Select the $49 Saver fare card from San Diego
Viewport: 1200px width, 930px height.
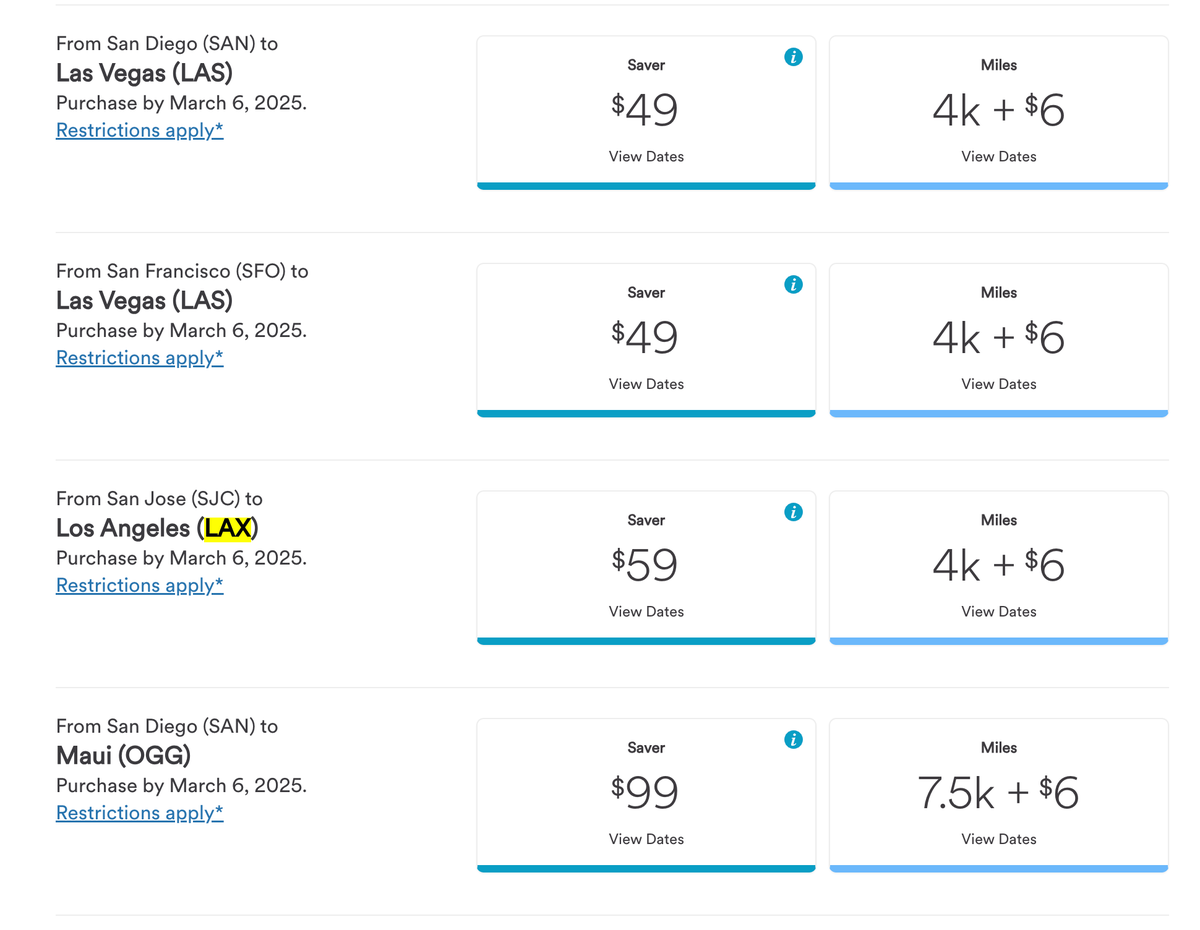click(645, 110)
